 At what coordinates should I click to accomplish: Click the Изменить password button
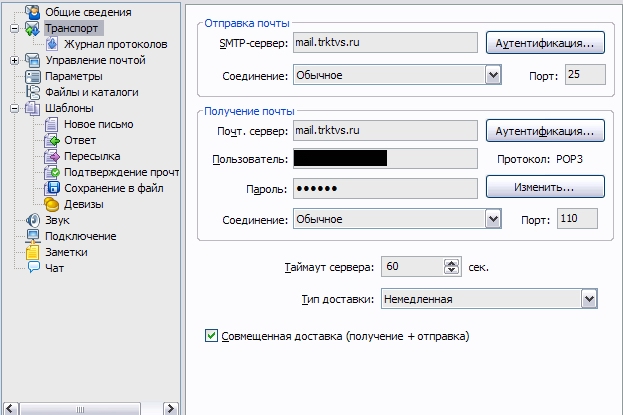(545, 187)
